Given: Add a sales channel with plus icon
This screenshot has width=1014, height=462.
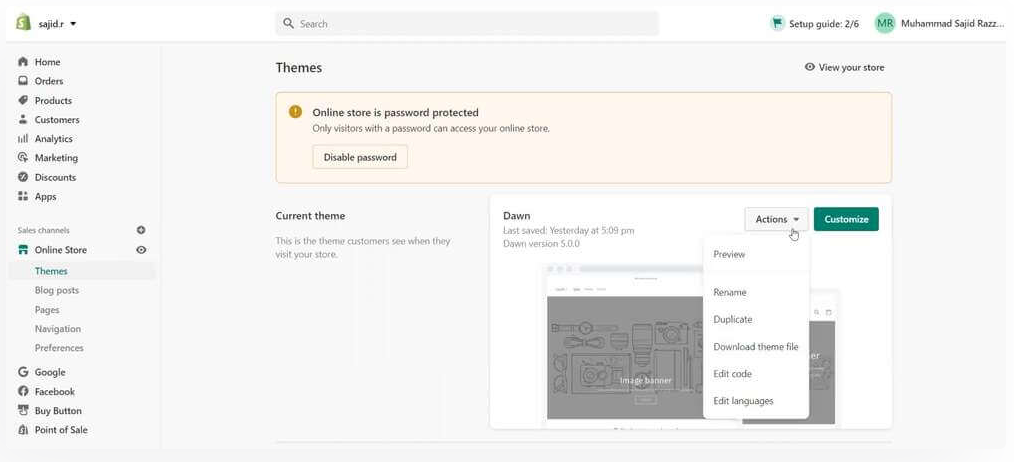Looking at the screenshot, I should [141, 230].
